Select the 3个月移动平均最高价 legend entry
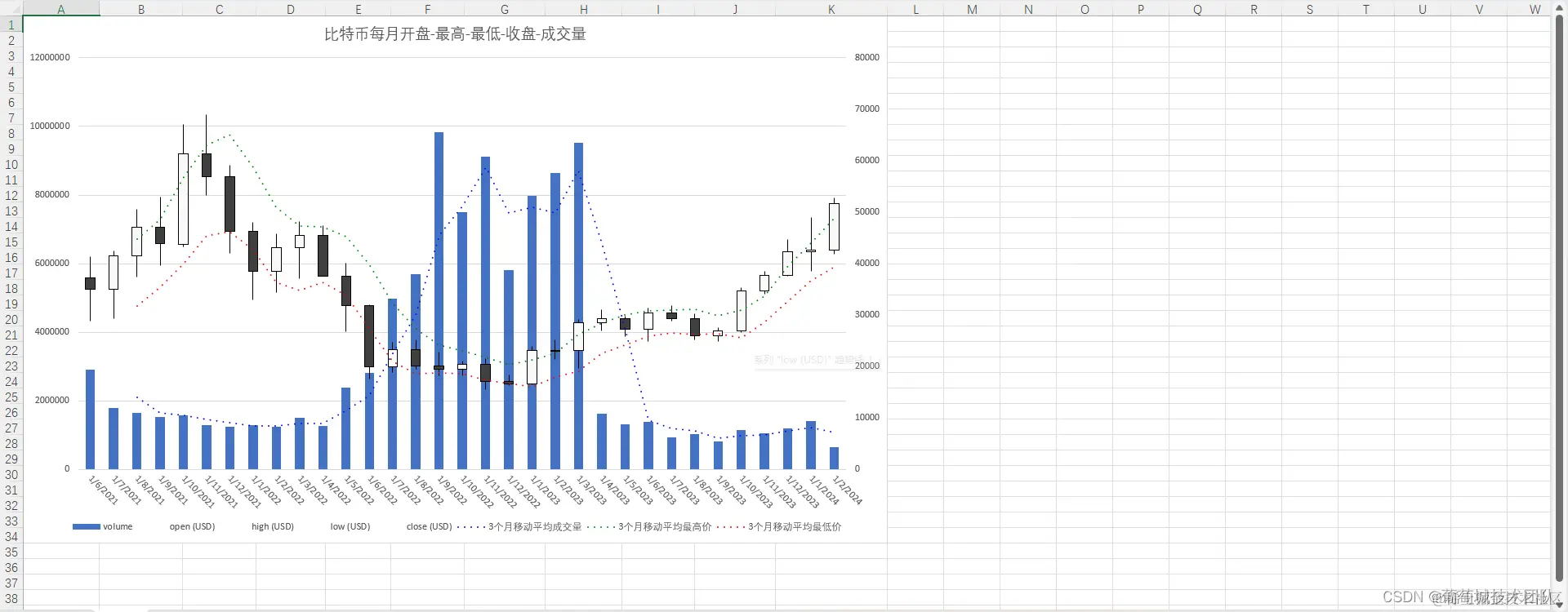Viewport: 1568px width, 612px height. pyautogui.click(x=650, y=526)
